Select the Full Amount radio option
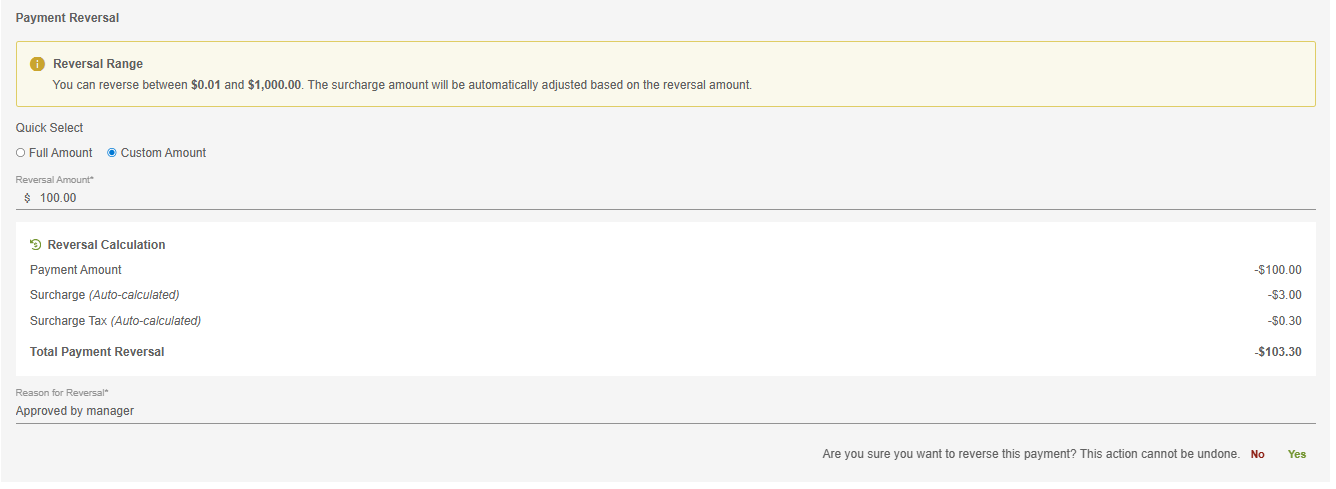Image resolution: width=1336 pixels, height=489 pixels. [21, 153]
